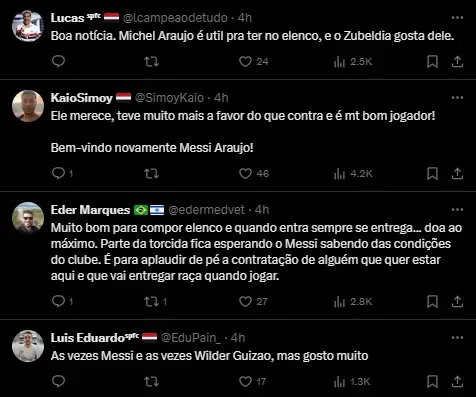Viewport: 476px width, 397px height.
Task: Open Luis Eduardo's avatar photo
Action: pos(28,346)
